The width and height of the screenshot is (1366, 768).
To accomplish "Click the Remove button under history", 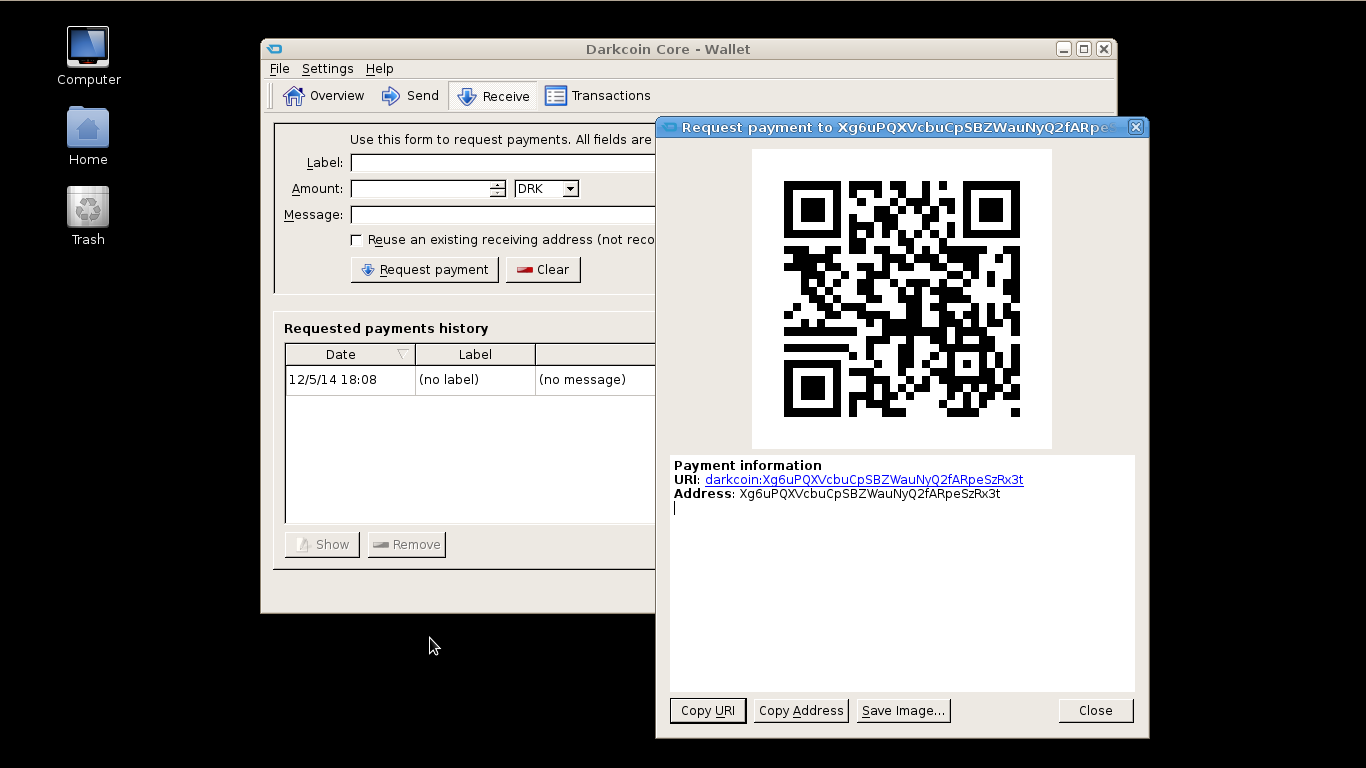I will pyautogui.click(x=407, y=545).
